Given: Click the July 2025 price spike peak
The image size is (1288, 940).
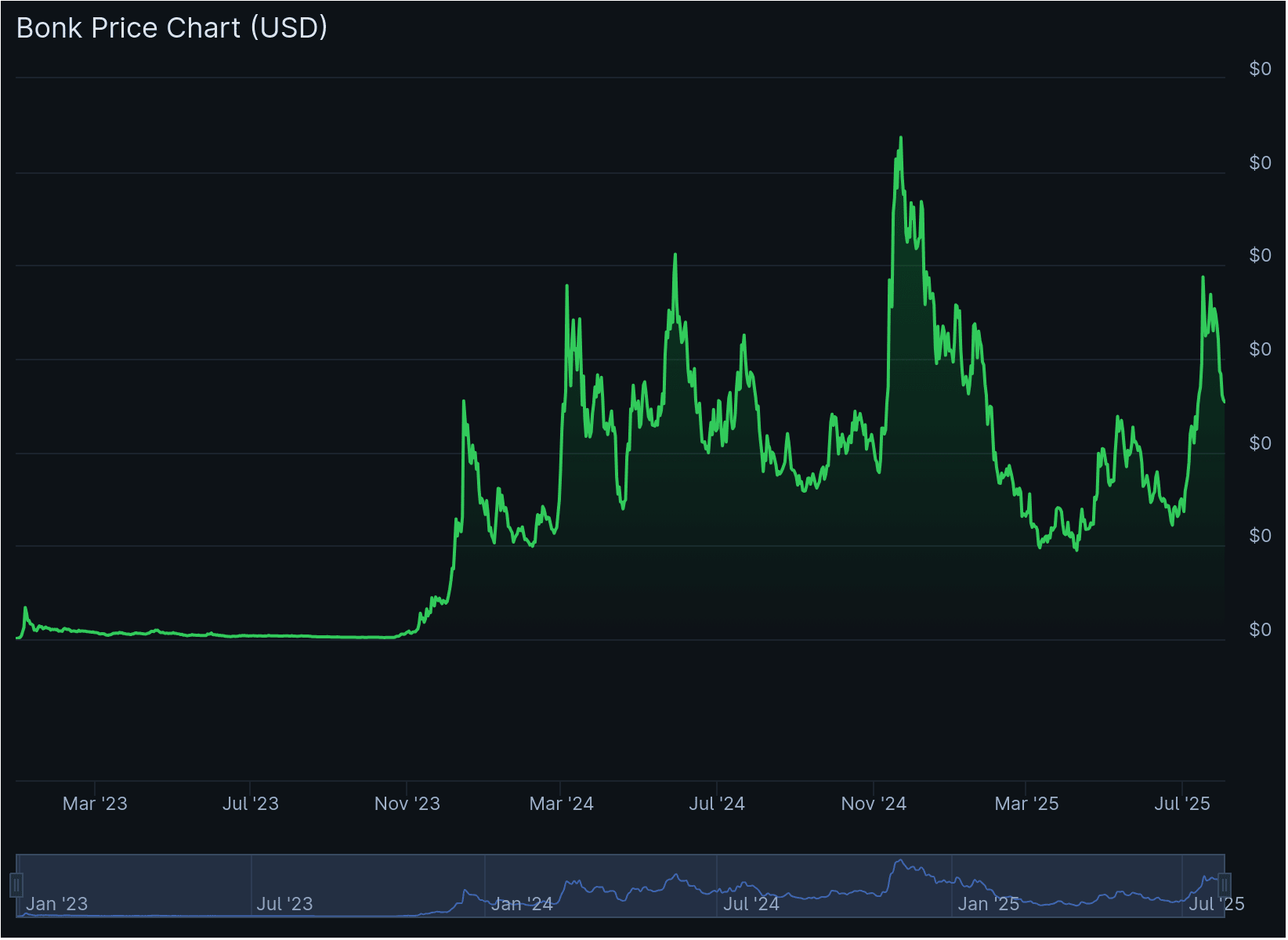Looking at the screenshot, I should point(1203,277).
